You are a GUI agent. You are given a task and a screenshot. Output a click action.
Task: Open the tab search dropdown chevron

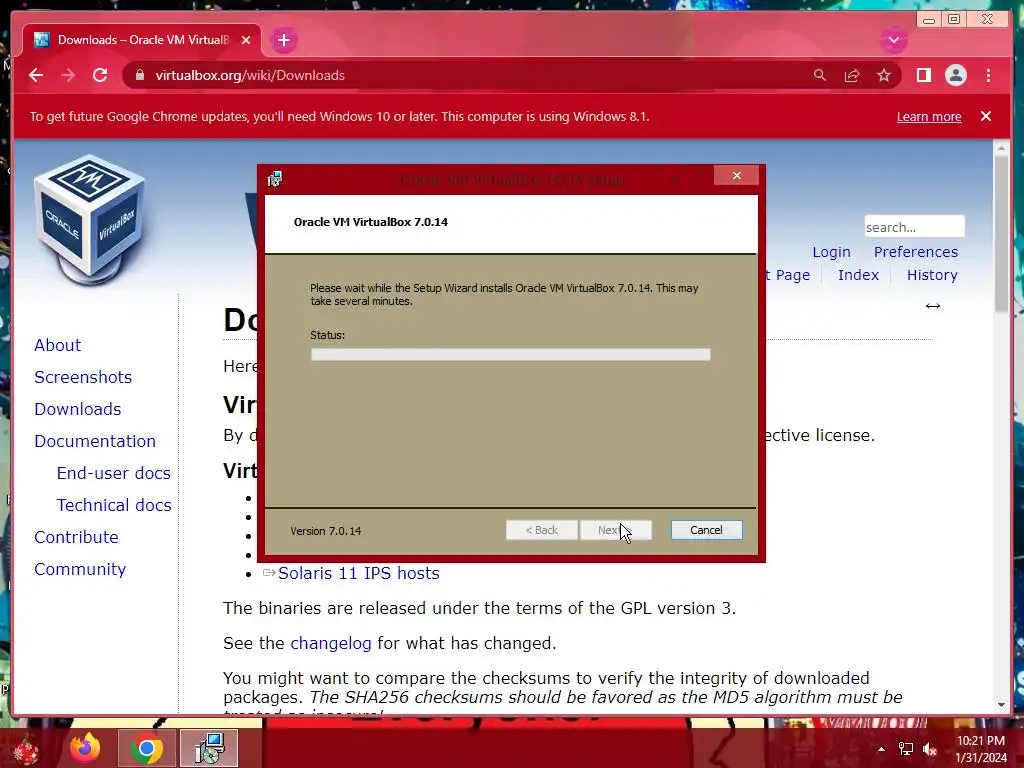(x=893, y=40)
